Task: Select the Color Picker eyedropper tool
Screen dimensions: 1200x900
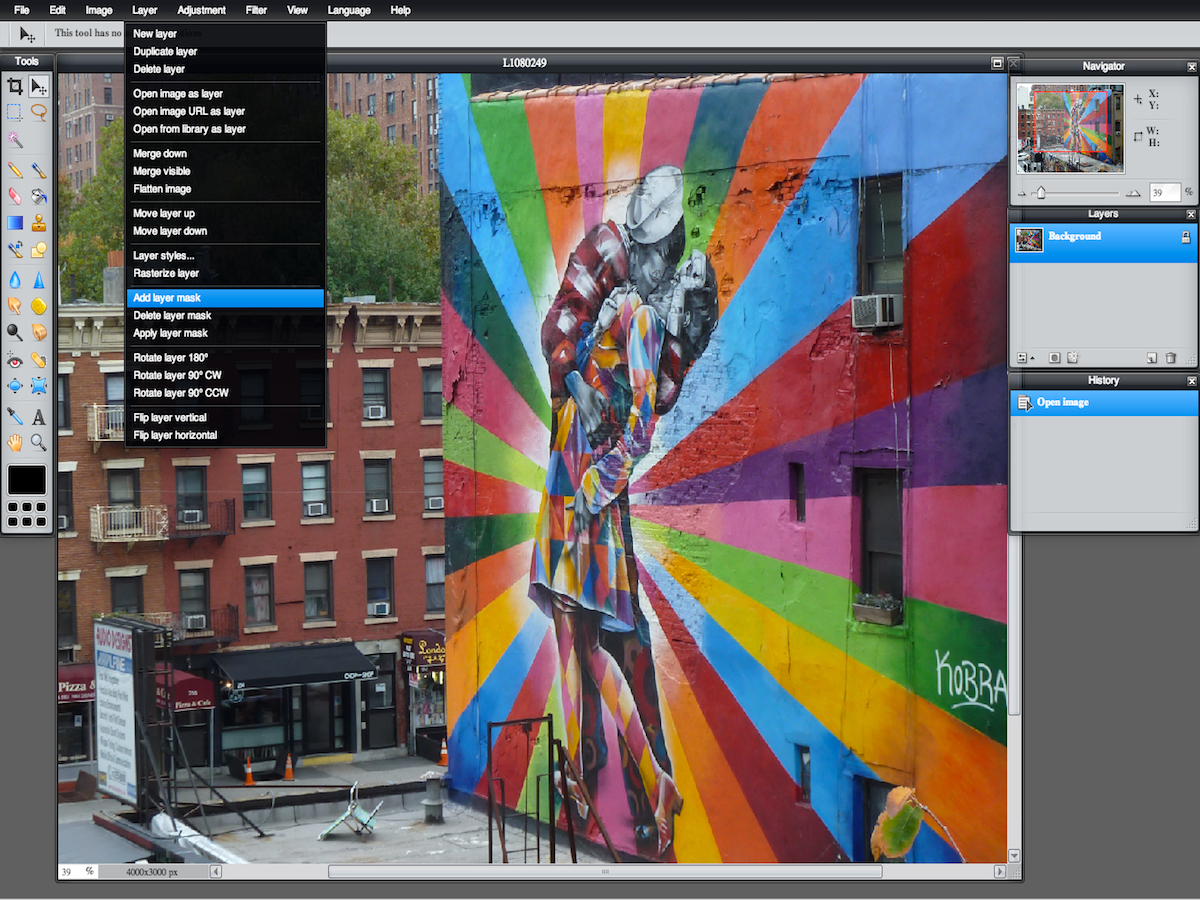Action: [x=15, y=416]
